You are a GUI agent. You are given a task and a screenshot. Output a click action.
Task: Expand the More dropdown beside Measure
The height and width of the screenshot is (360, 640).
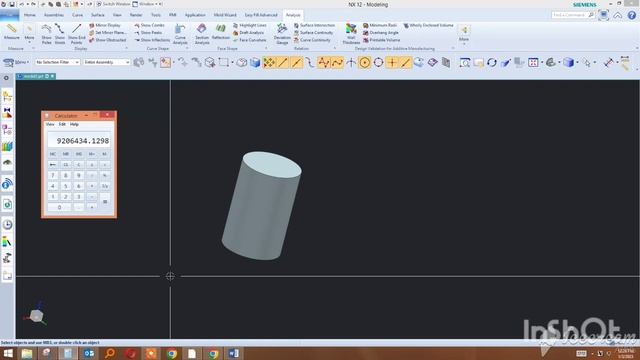click(x=29, y=34)
